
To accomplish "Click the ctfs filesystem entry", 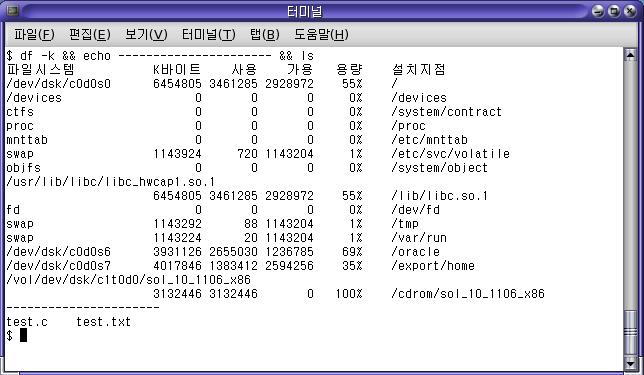I will [20, 112].
